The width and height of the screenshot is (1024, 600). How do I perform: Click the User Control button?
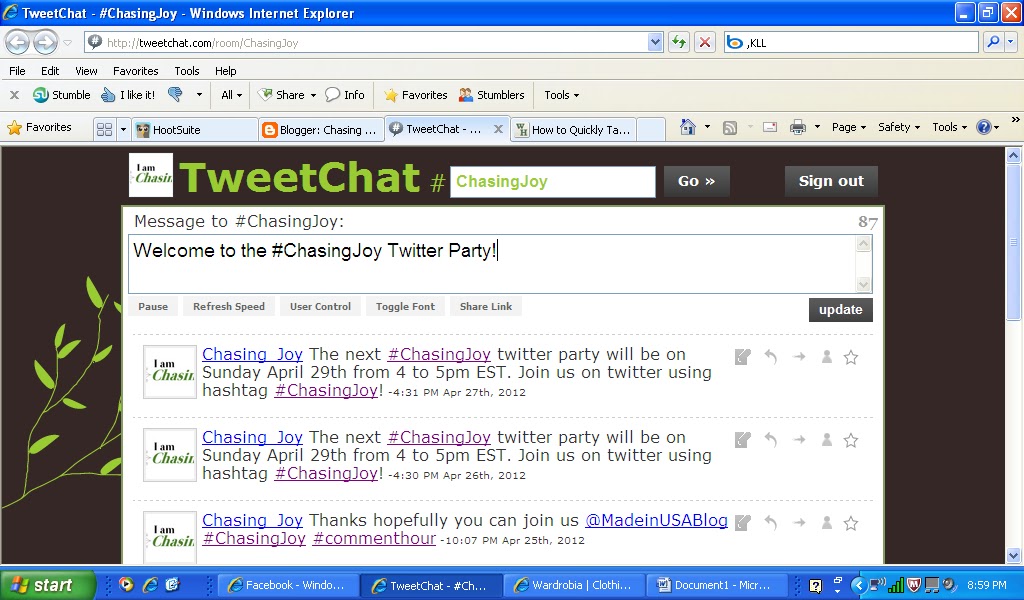(x=320, y=306)
